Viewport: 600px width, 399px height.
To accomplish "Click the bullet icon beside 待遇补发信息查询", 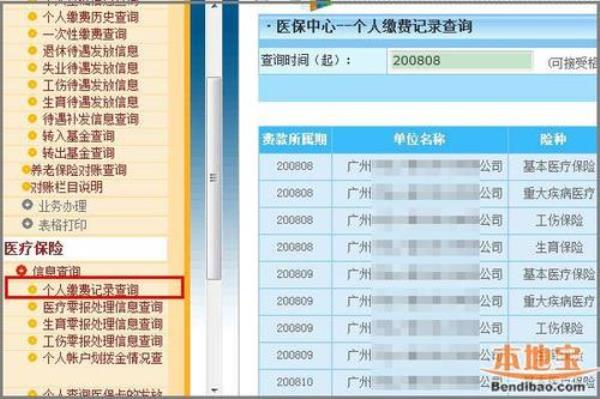I will point(33,119).
